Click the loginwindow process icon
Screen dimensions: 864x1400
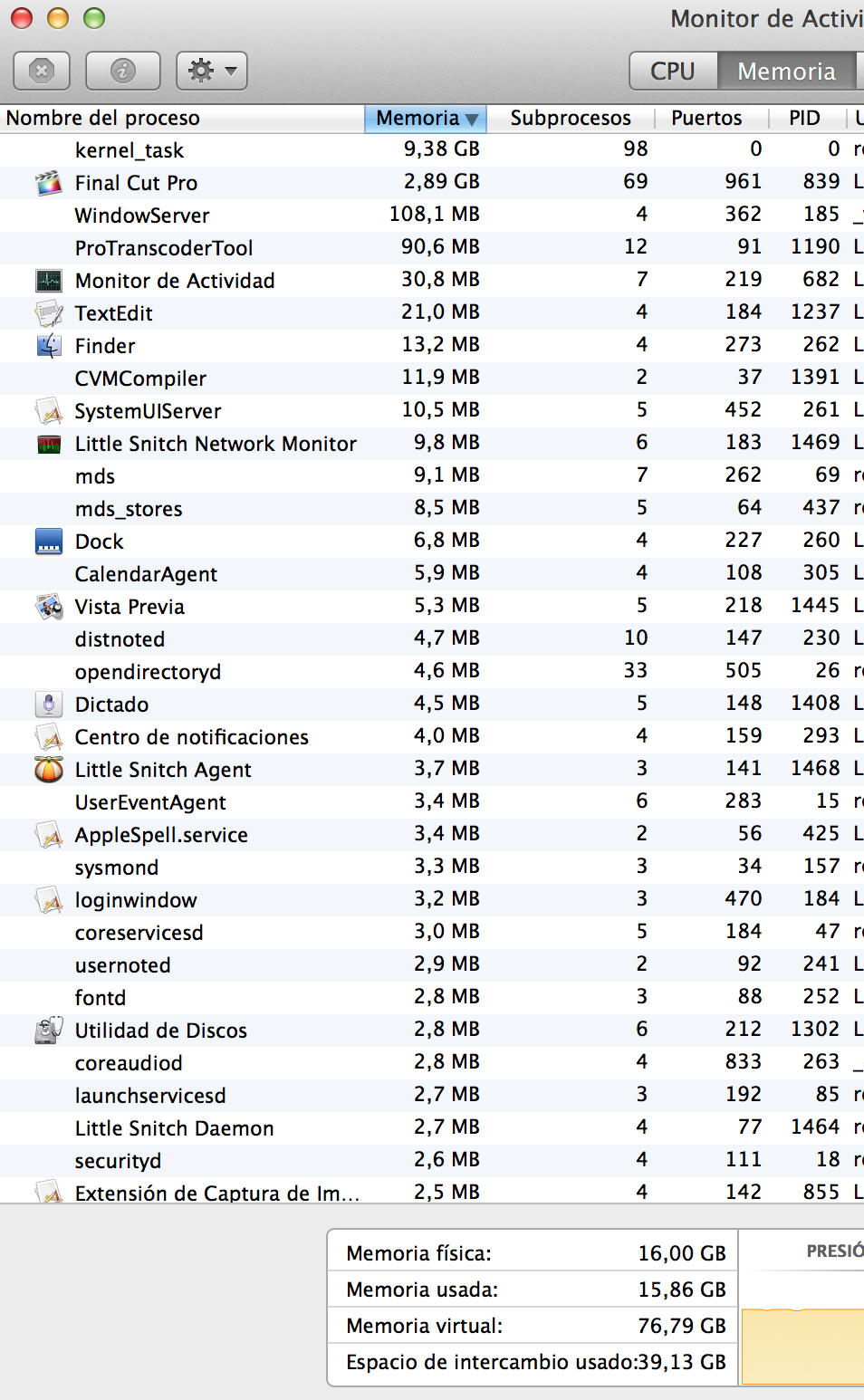point(49,900)
